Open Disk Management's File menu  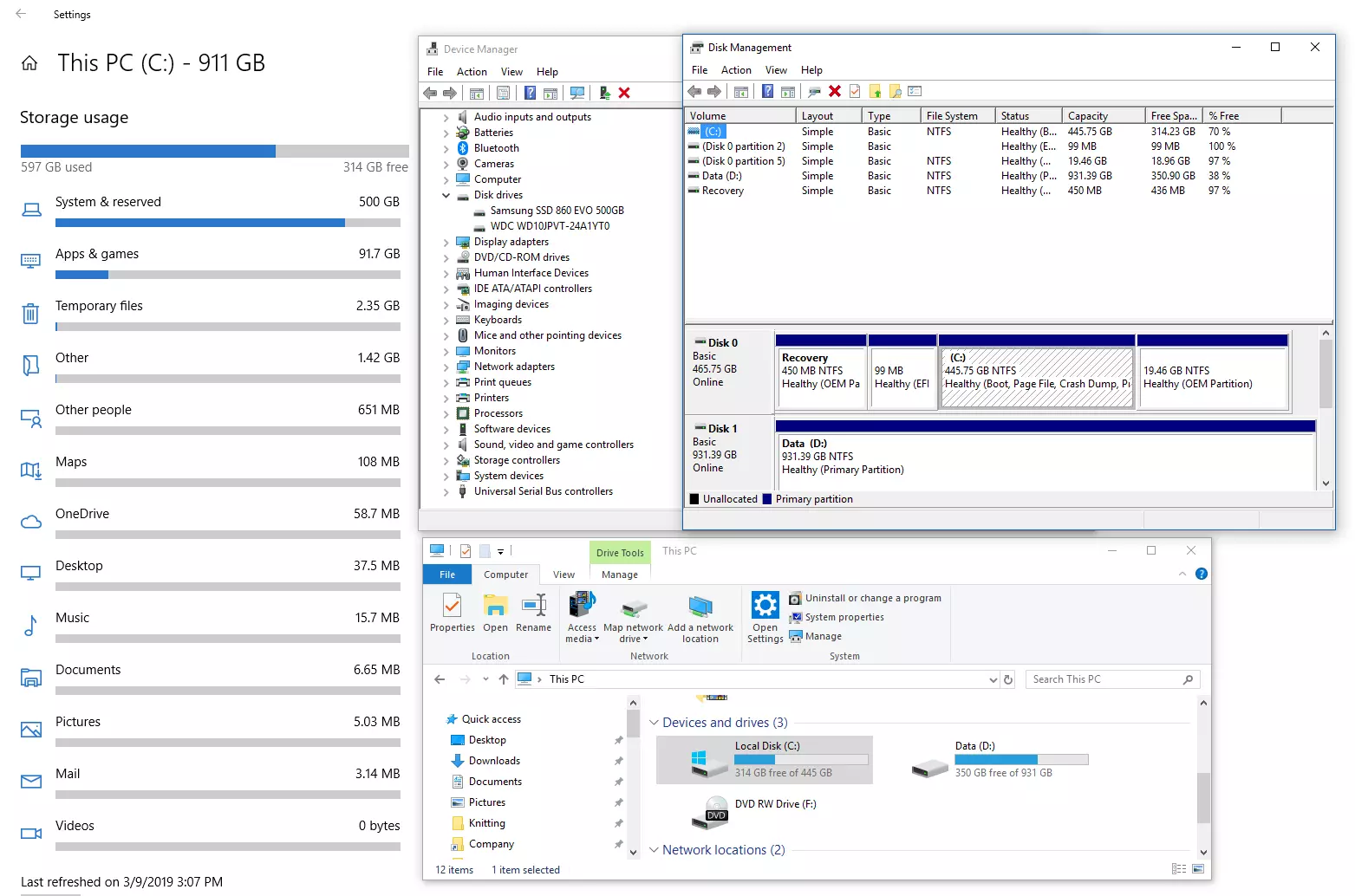pyautogui.click(x=700, y=70)
